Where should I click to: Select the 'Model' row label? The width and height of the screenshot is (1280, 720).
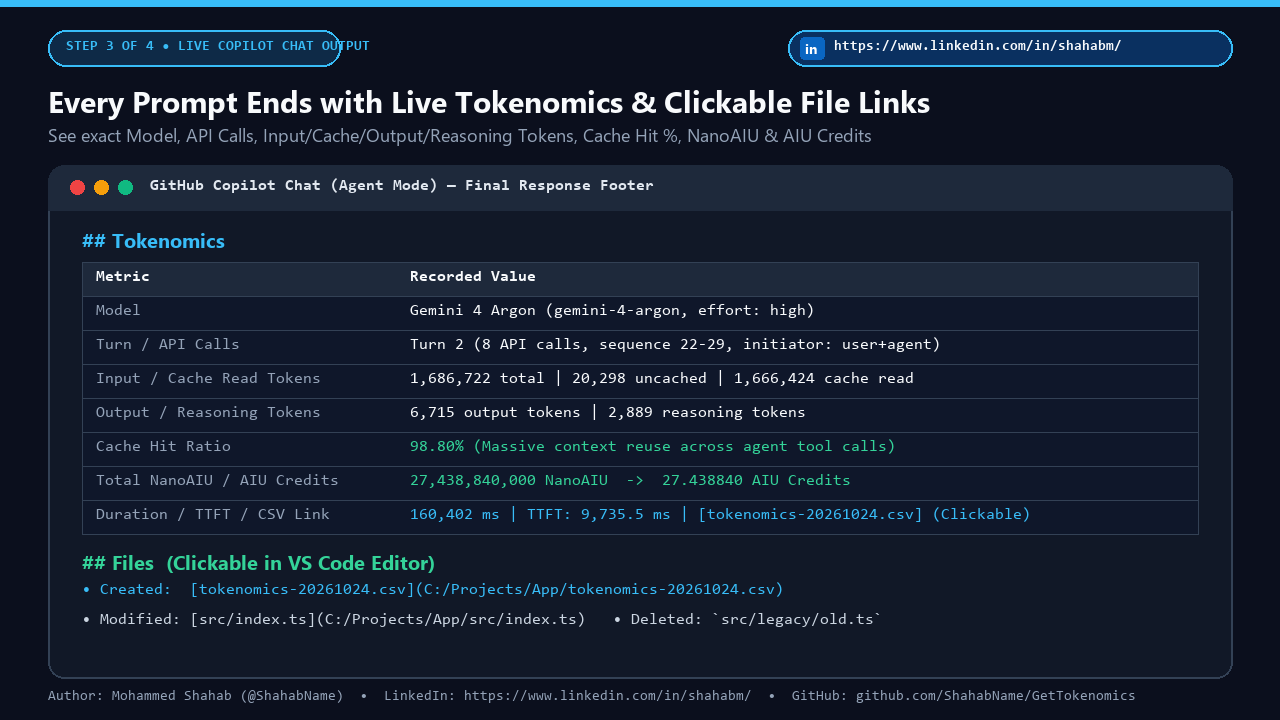click(118, 310)
